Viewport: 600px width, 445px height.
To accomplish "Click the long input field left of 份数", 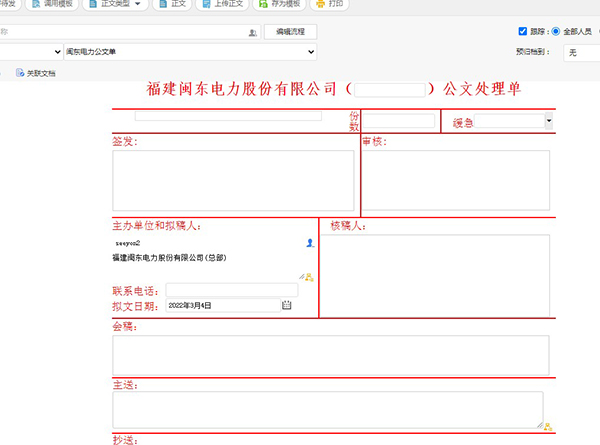I will [228, 116].
